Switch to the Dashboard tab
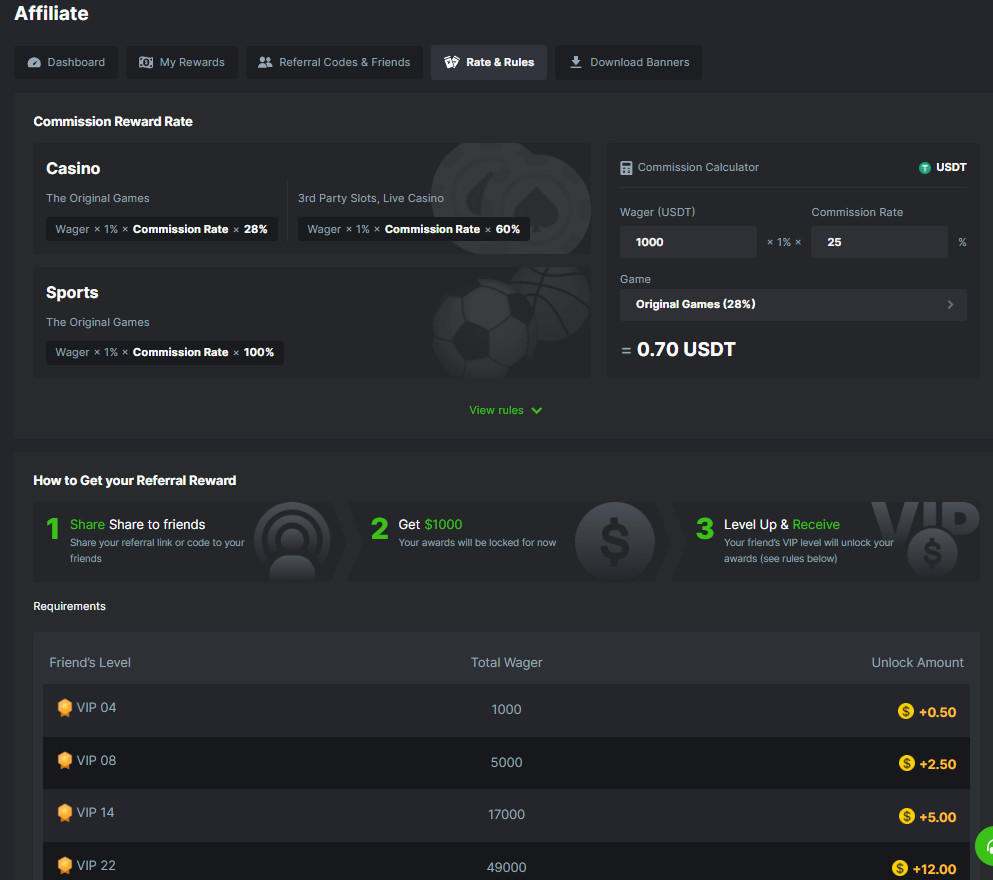The image size is (993, 880). pyautogui.click(x=66, y=62)
